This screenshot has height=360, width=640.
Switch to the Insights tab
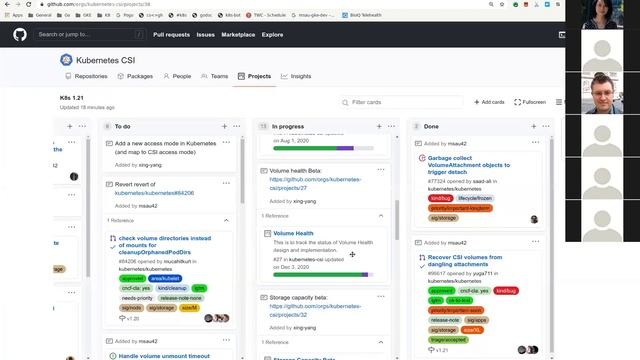296,76
